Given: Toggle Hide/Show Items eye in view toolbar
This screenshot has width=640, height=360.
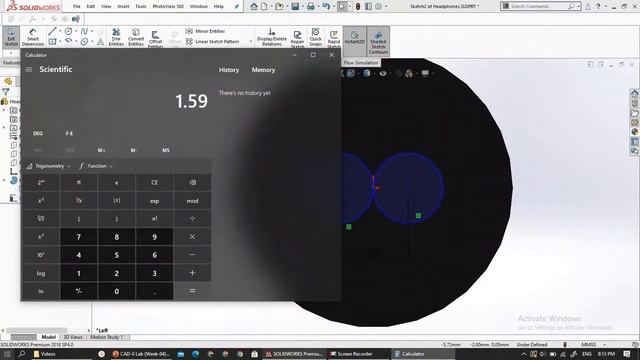Looking at the screenshot, I should (x=383, y=73).
